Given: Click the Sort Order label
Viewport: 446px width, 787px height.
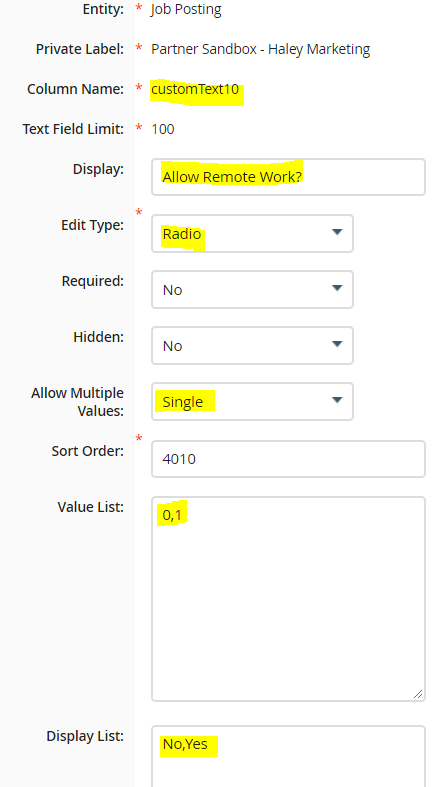Looking at the screenshot, I should click(88, 451).
